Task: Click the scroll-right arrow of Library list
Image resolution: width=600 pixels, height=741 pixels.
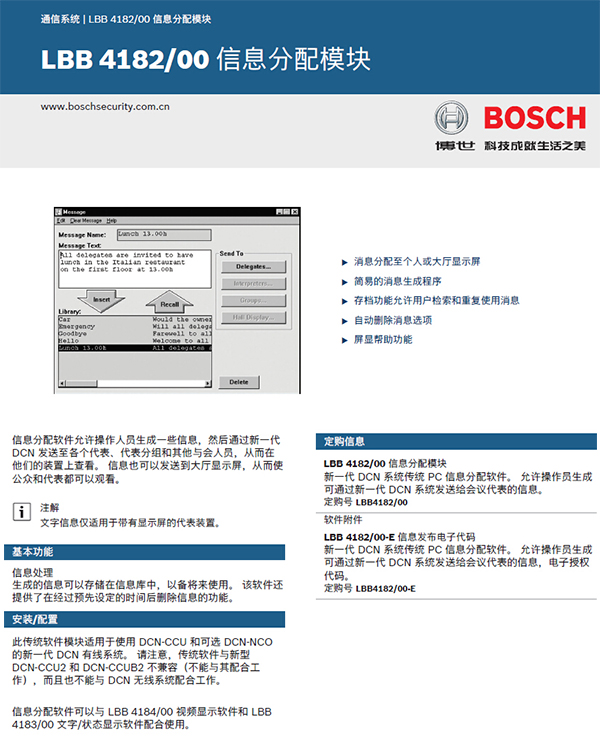Action: click(x=207, y=383)
